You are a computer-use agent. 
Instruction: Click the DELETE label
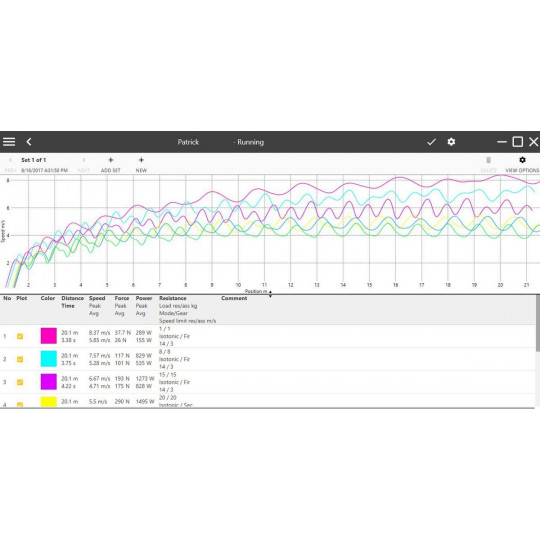pyautogui.click(x=488, y=170)
